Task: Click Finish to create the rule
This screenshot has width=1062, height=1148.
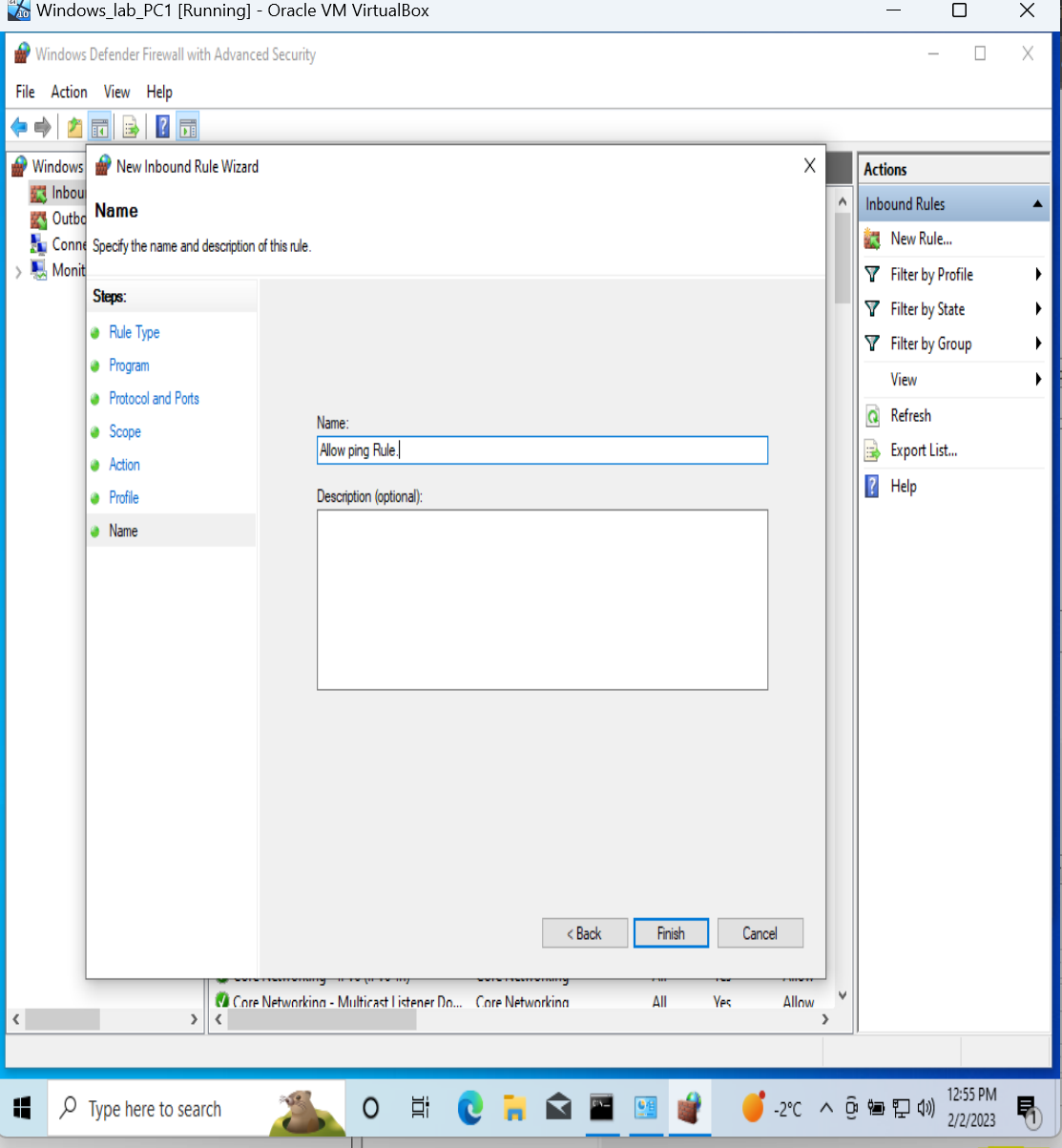Action: [x=671, y=933]
